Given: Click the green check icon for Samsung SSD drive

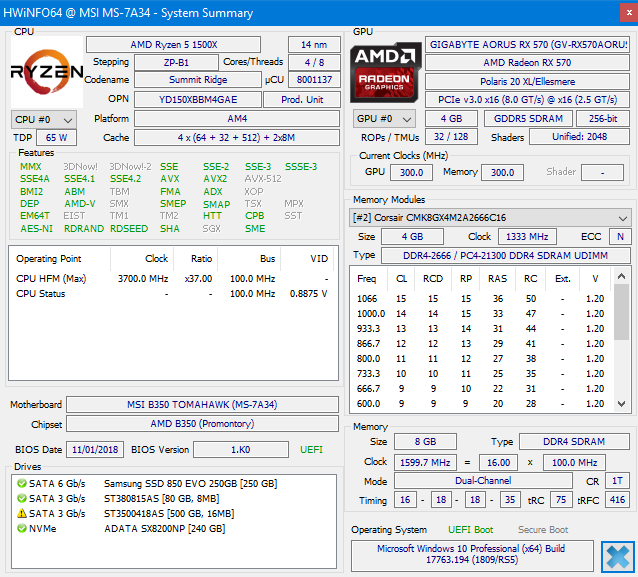Looking at the screenshot, I should tap(22, 483).
